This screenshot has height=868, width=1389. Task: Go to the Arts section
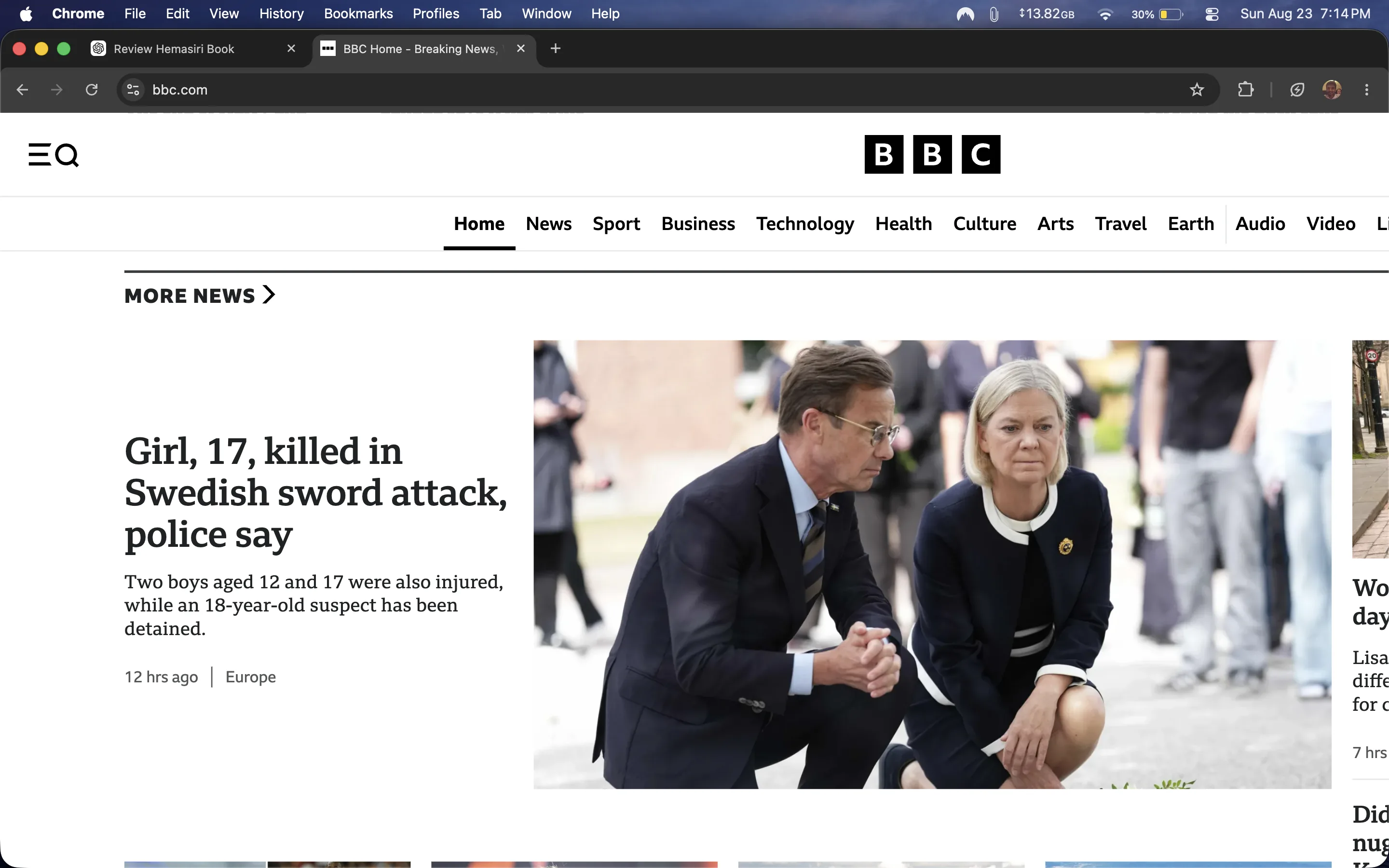coord(1056,224)
